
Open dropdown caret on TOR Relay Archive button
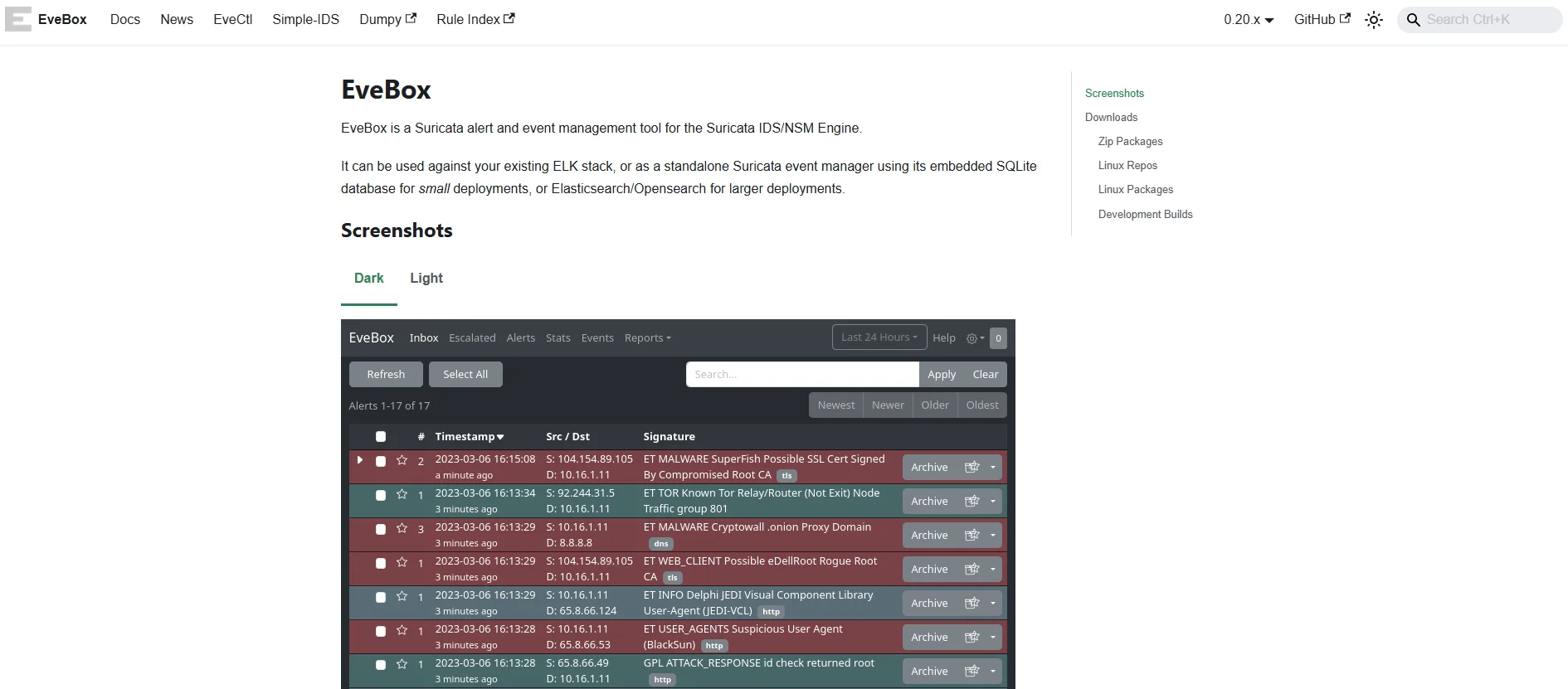(x=993, y=501)
